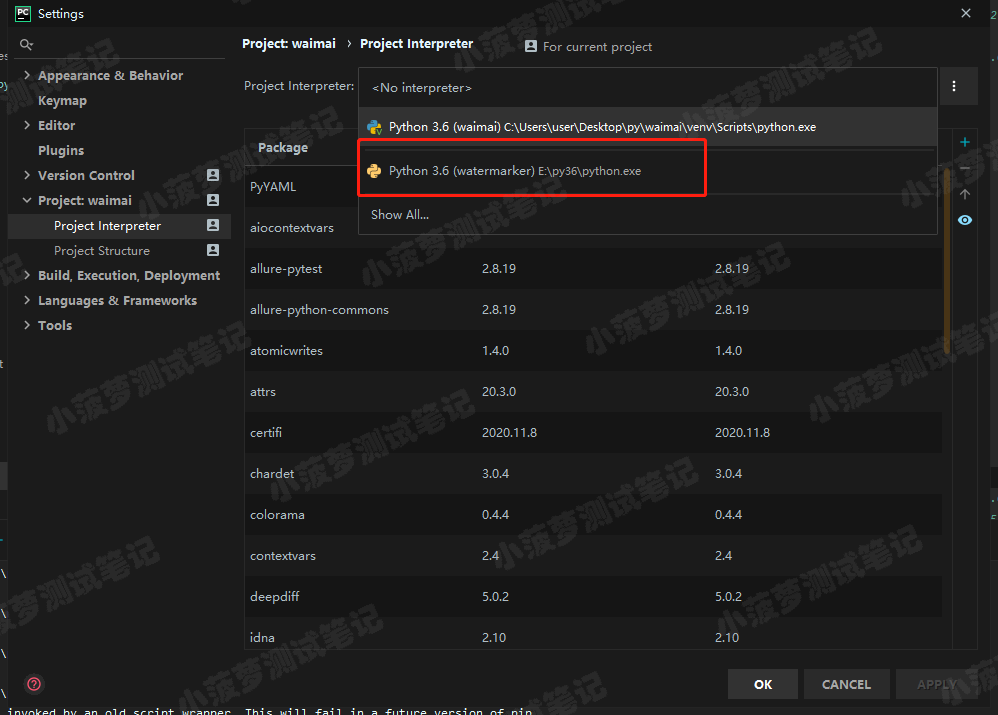
Task: Close the Settings dialog
Action: click(x=966, y=13)
